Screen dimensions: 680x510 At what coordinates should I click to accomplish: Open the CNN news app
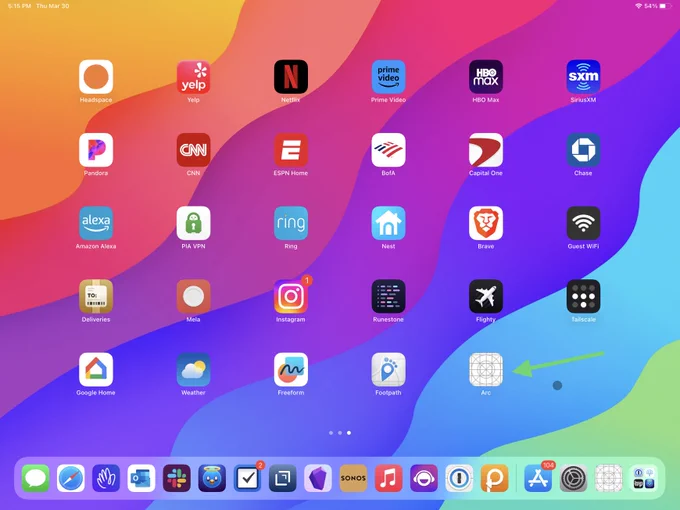coord(193,150)
